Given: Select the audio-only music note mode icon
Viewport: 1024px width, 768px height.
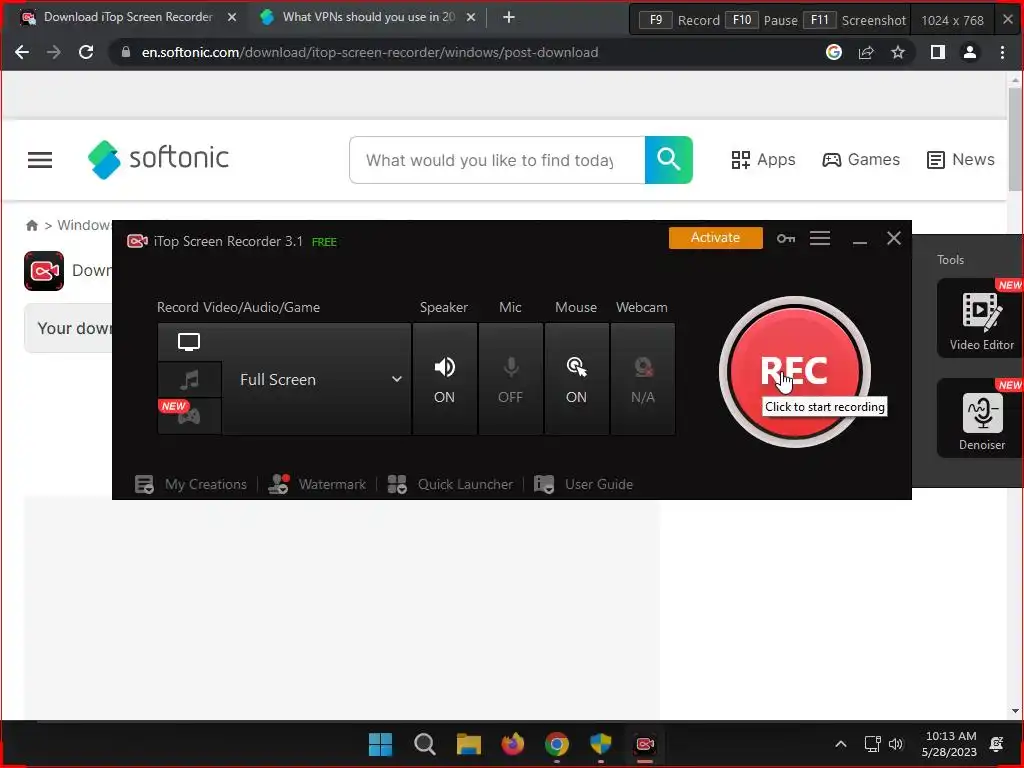Looking at the screenshot, I should click(x=189, y=379).
